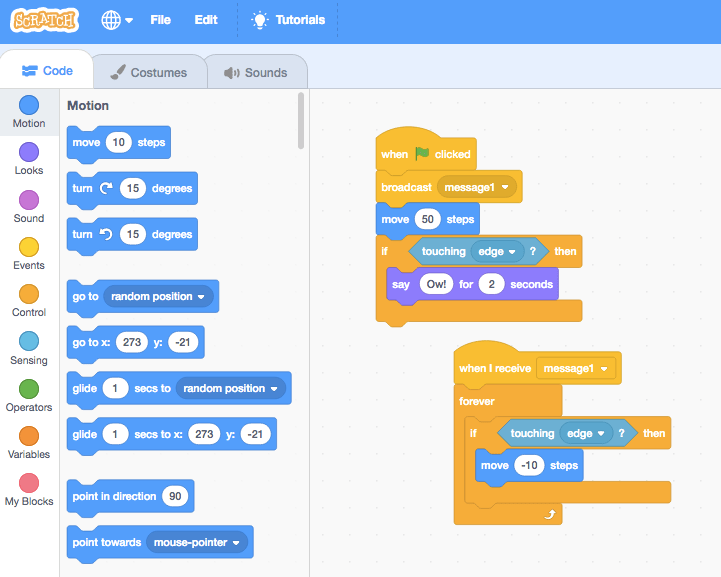Open the when I receive message1 dropdown
721x577 pixels.
point(575,368)
